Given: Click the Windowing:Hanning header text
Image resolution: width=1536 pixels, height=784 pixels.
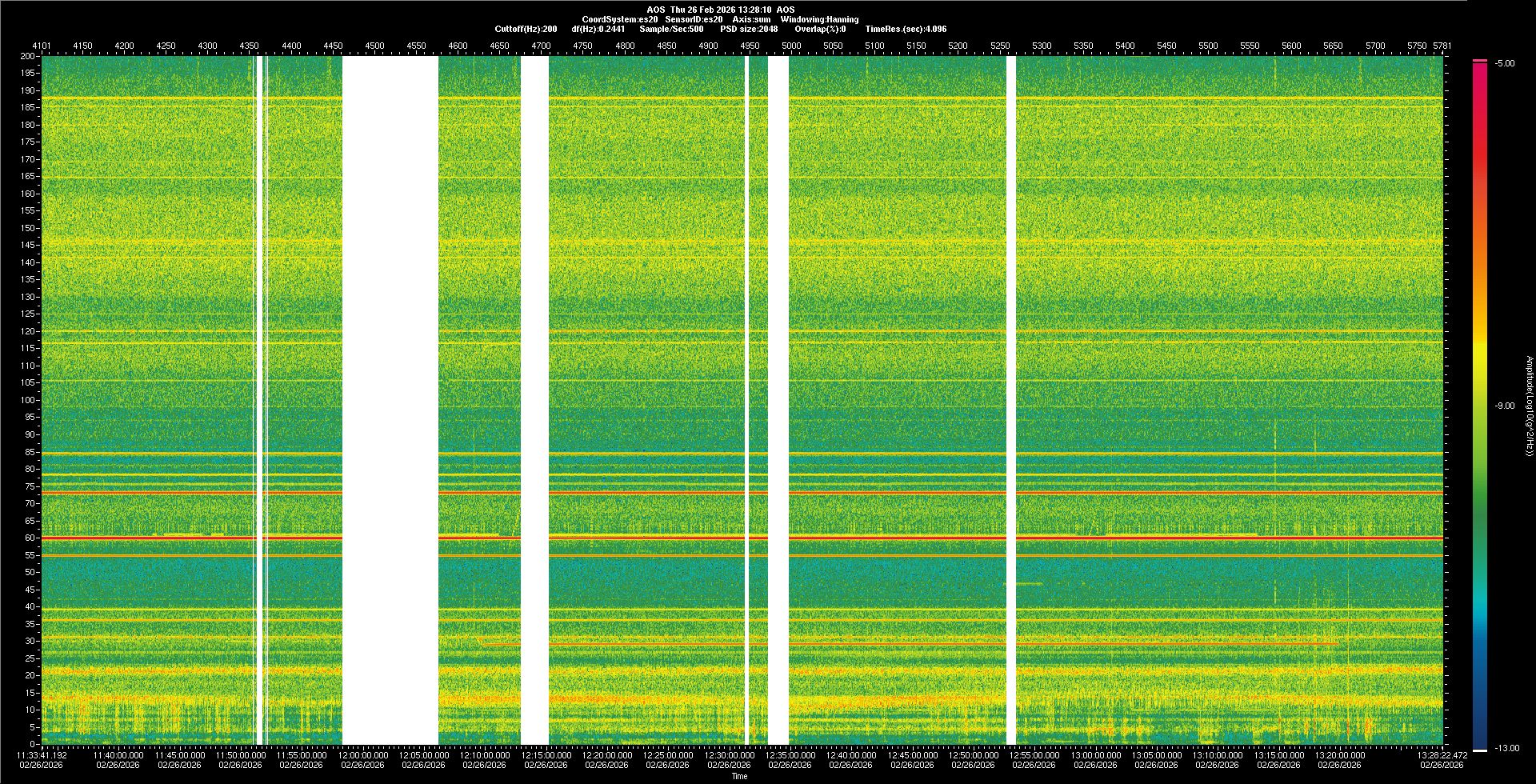Looking at the screenshot, I should (x=819, y=19).
